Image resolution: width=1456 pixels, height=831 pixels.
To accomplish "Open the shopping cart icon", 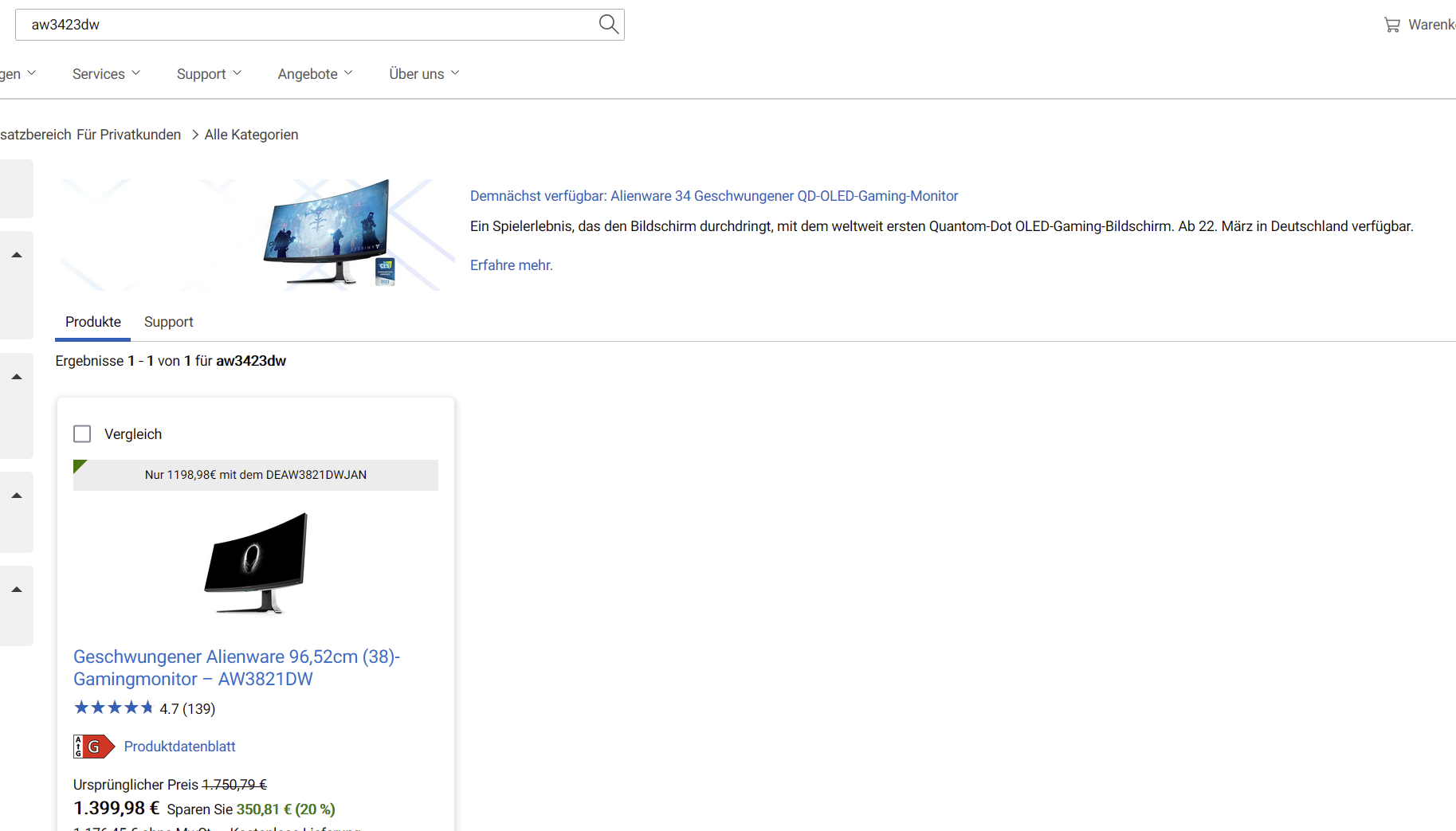I will [1391, 25].
